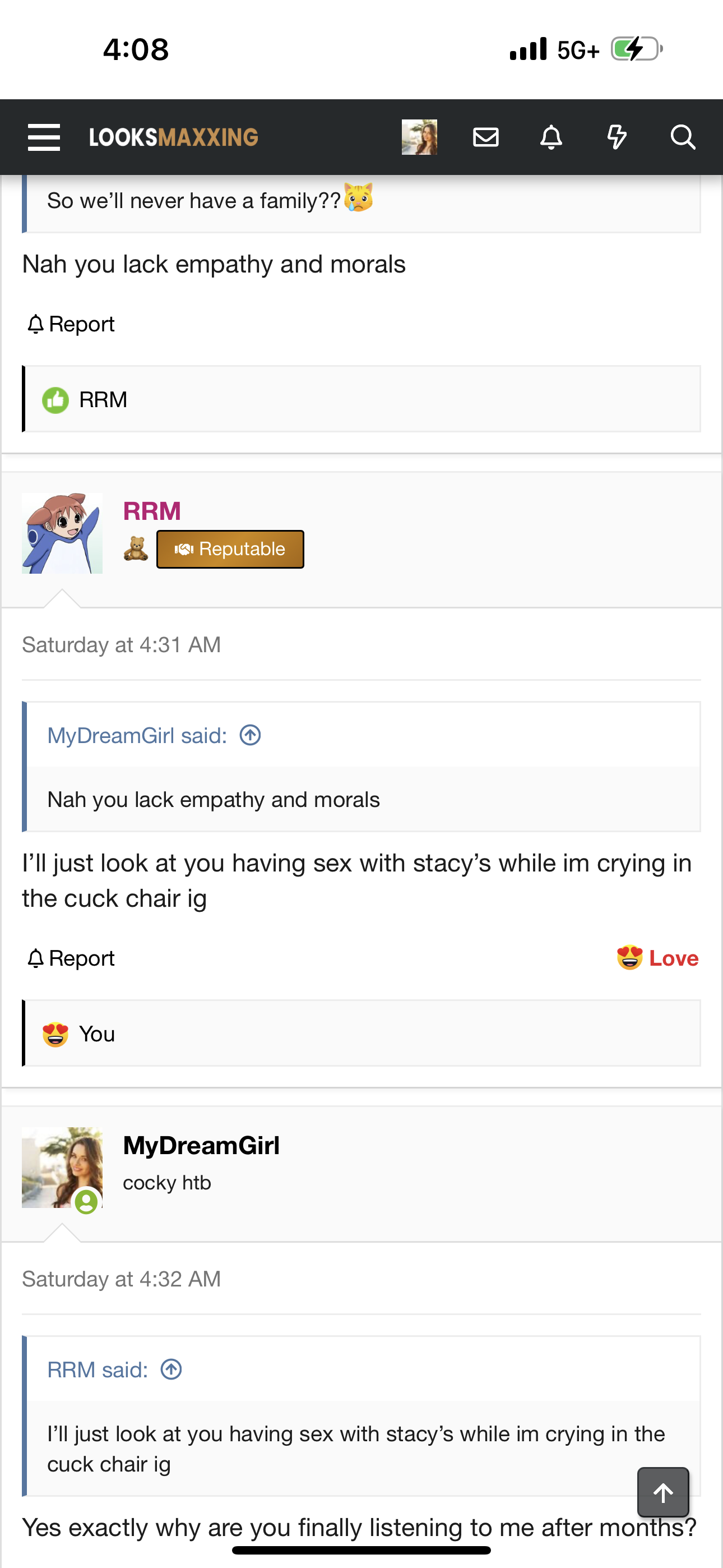The height and width of the screenshot is (1568, 723).
Task: Open RRM's profile from username
Action: click(x=152, y=511)
